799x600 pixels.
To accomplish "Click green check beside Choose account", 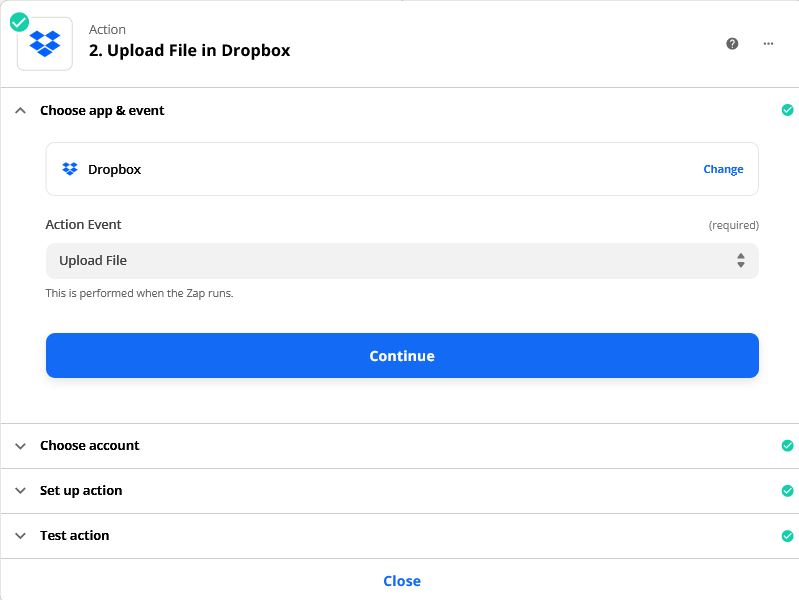I will [x=787, y=446].
